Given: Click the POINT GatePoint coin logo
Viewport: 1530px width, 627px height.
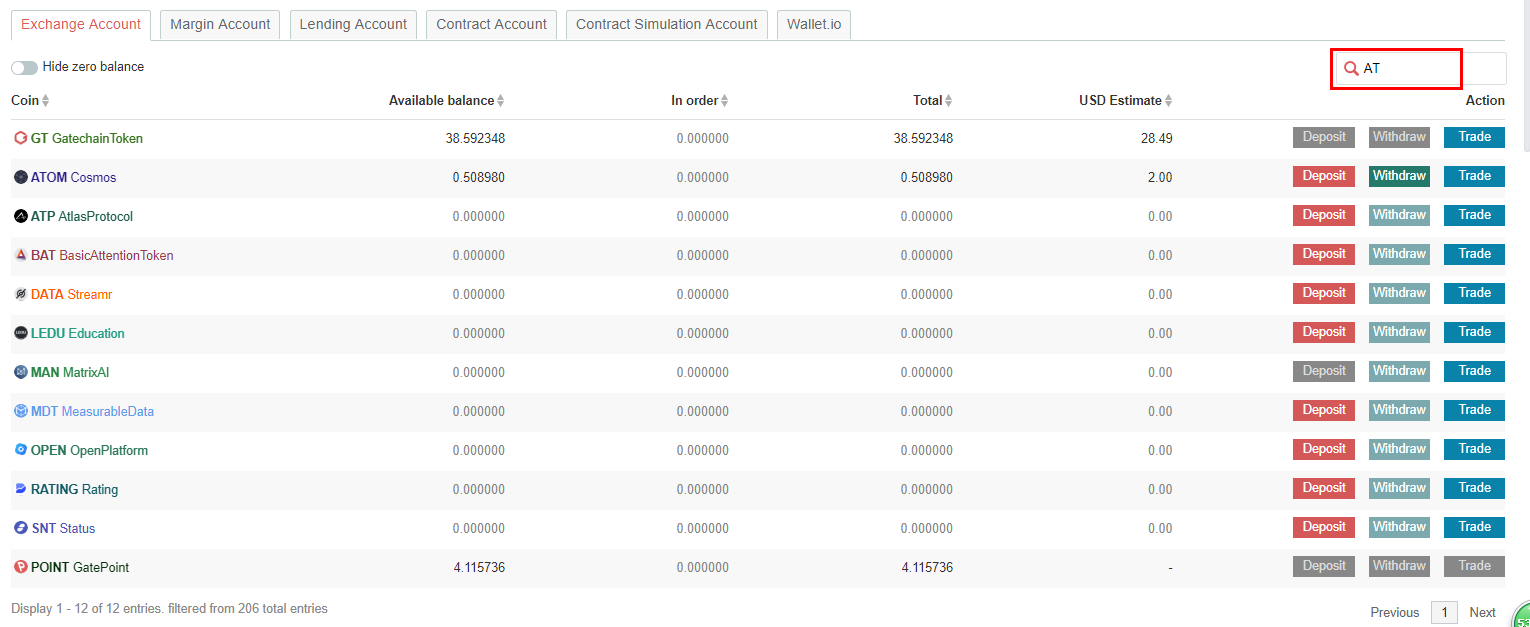Looking at the screenshot, I should [x=20, y=567].
